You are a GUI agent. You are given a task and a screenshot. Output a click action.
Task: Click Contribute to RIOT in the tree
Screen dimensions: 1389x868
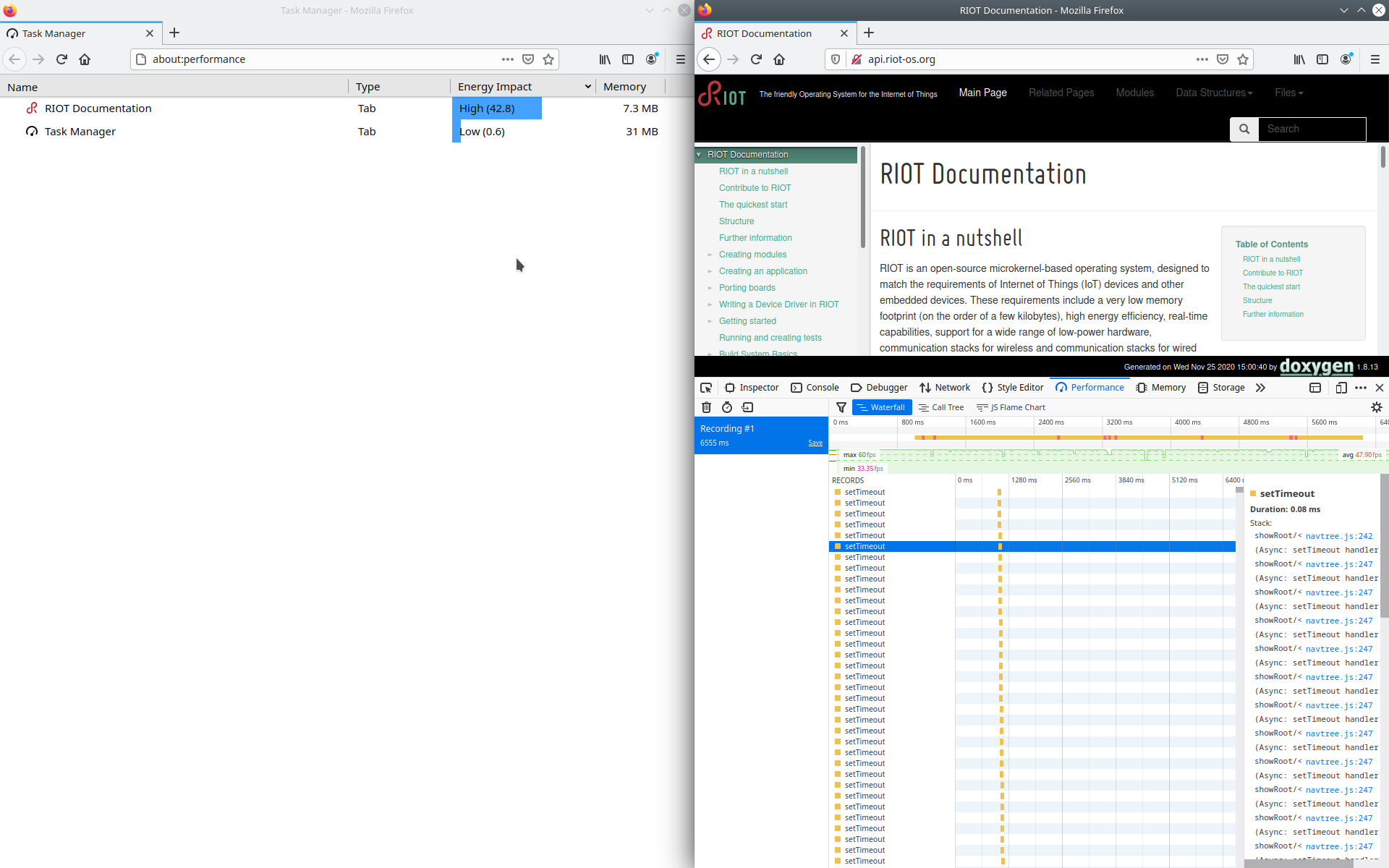pos(755,188)
